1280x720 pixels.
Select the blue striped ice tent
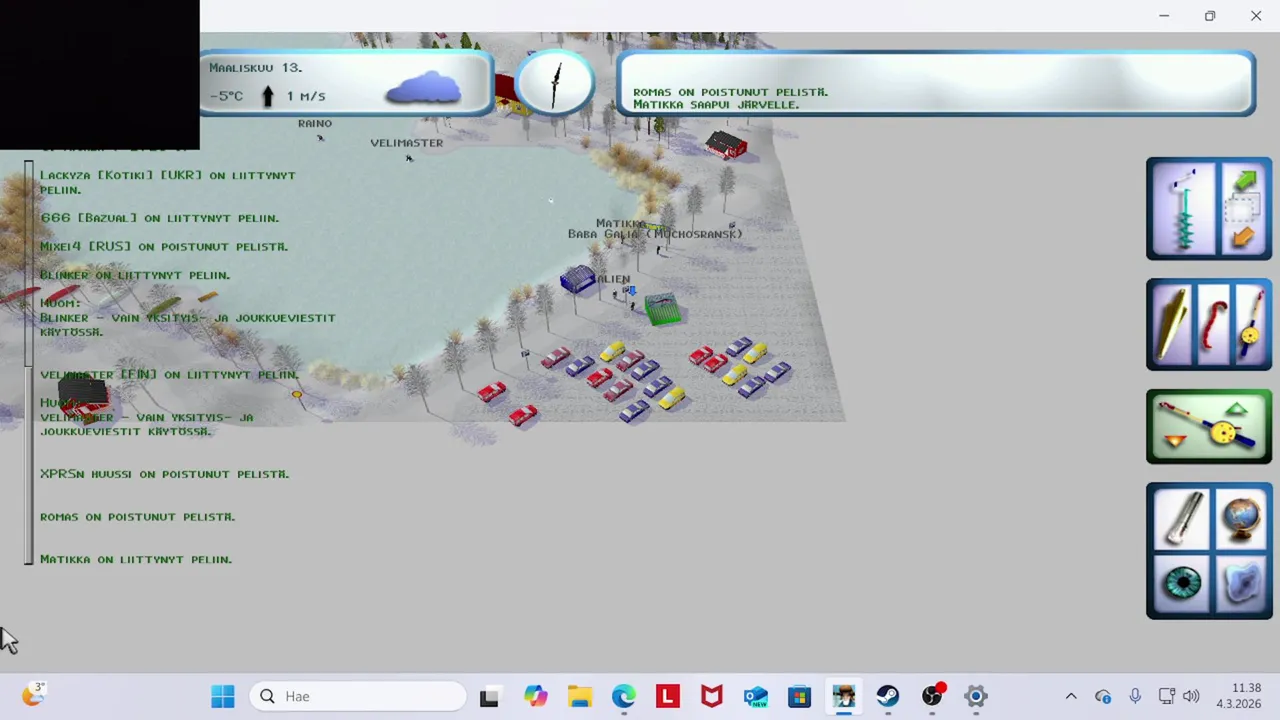point(577,279)
